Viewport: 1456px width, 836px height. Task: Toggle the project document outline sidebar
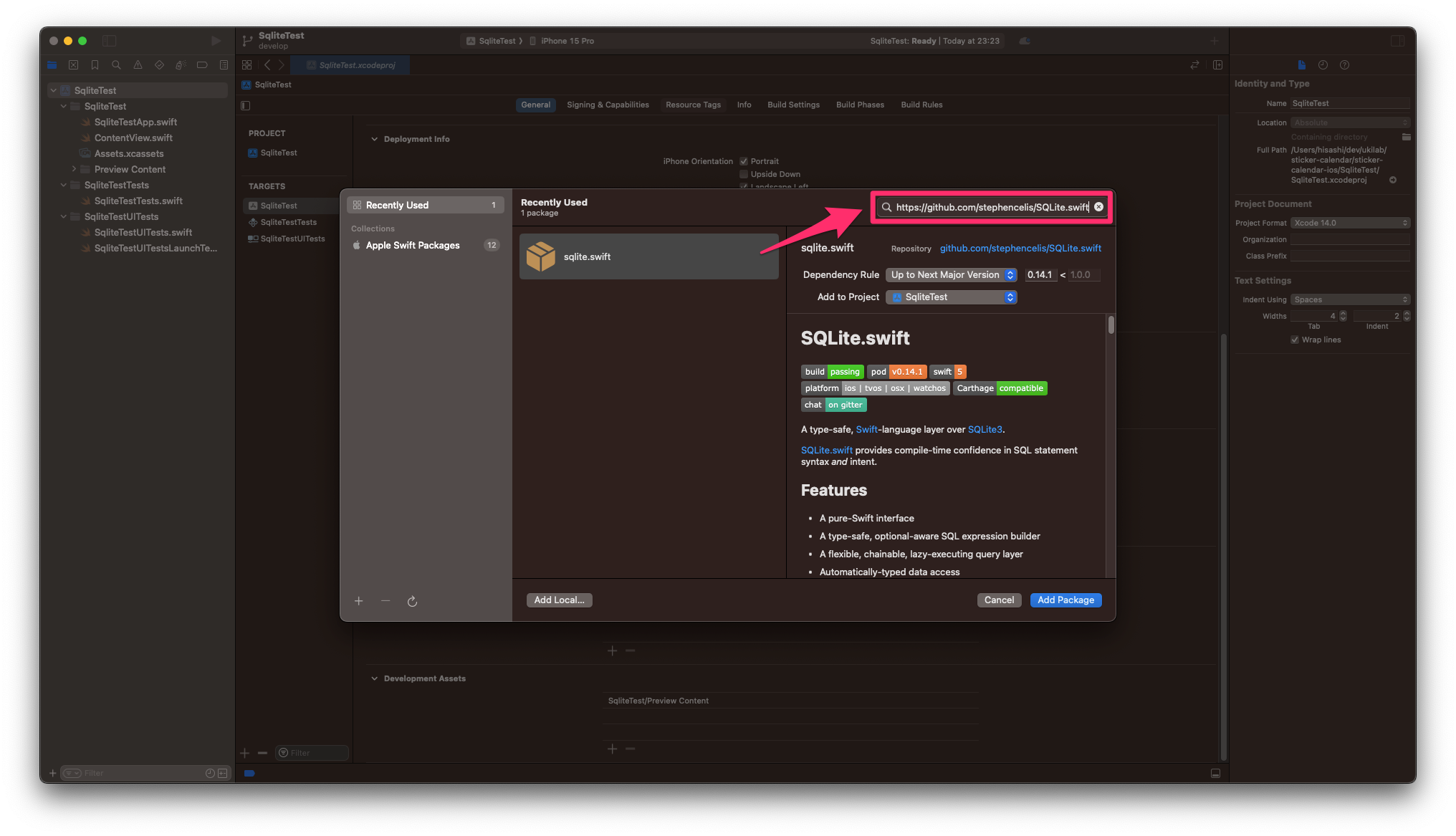click(x=246, y=105)
